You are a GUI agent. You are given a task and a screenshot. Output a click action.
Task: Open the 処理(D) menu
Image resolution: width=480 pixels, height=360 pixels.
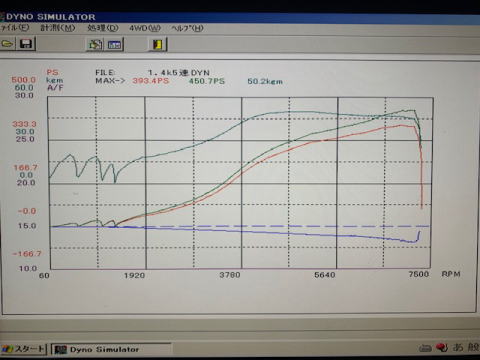pyautogui.click(x=103, y=28)
